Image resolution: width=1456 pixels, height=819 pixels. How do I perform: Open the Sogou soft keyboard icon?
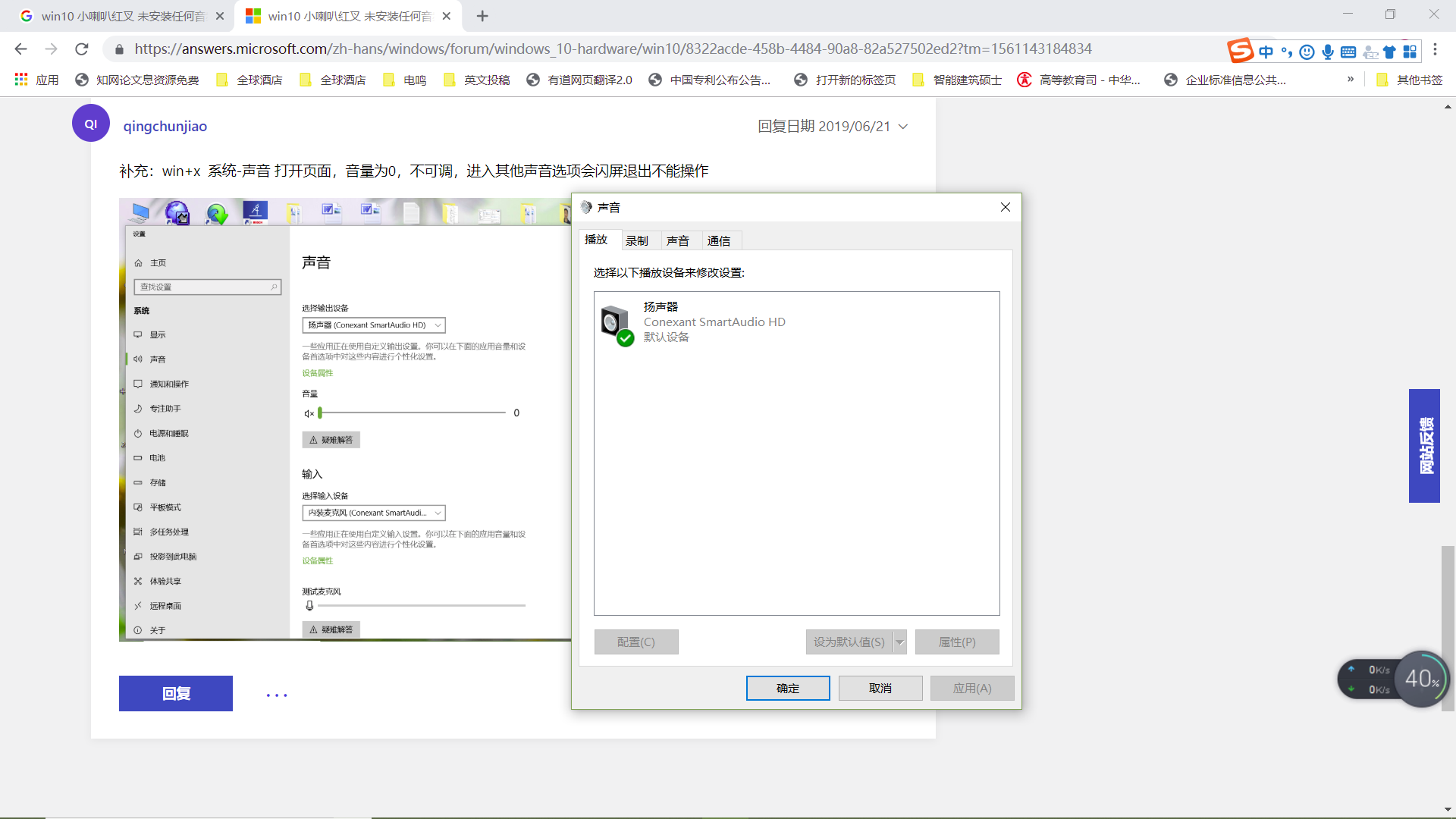[1348, 52]
